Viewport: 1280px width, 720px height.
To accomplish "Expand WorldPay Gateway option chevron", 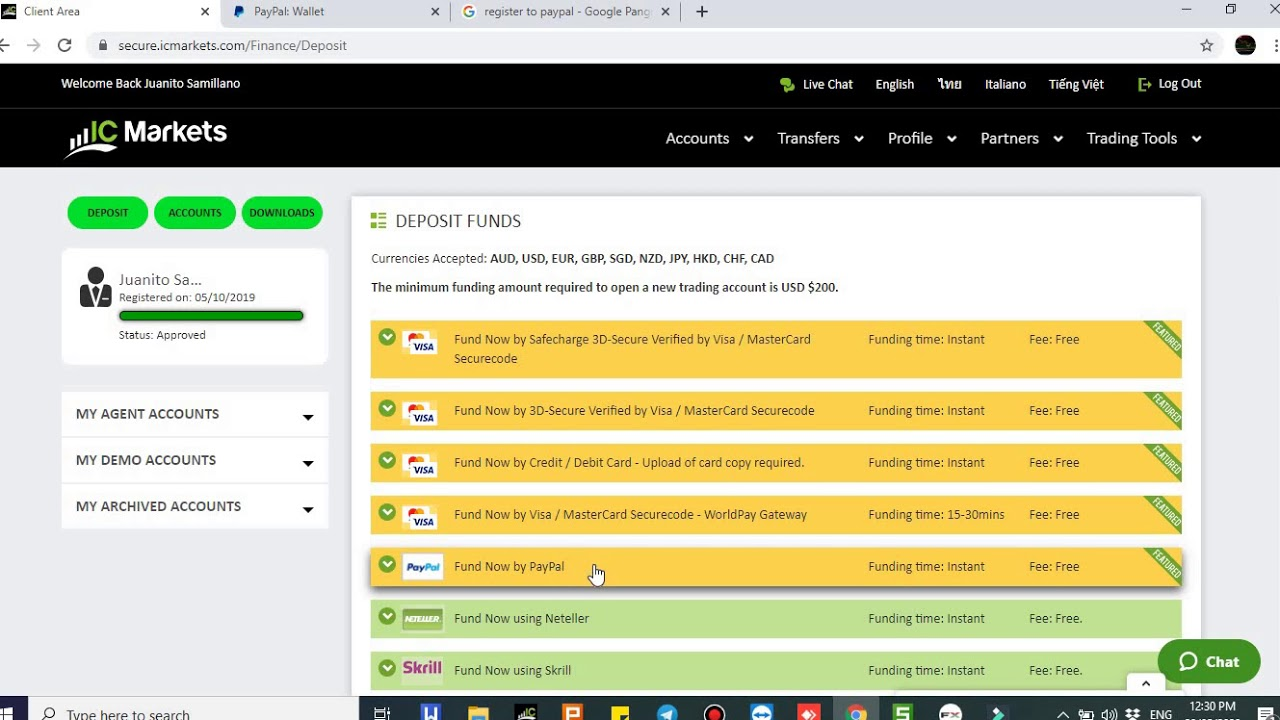I will click(x=387, y=512).
